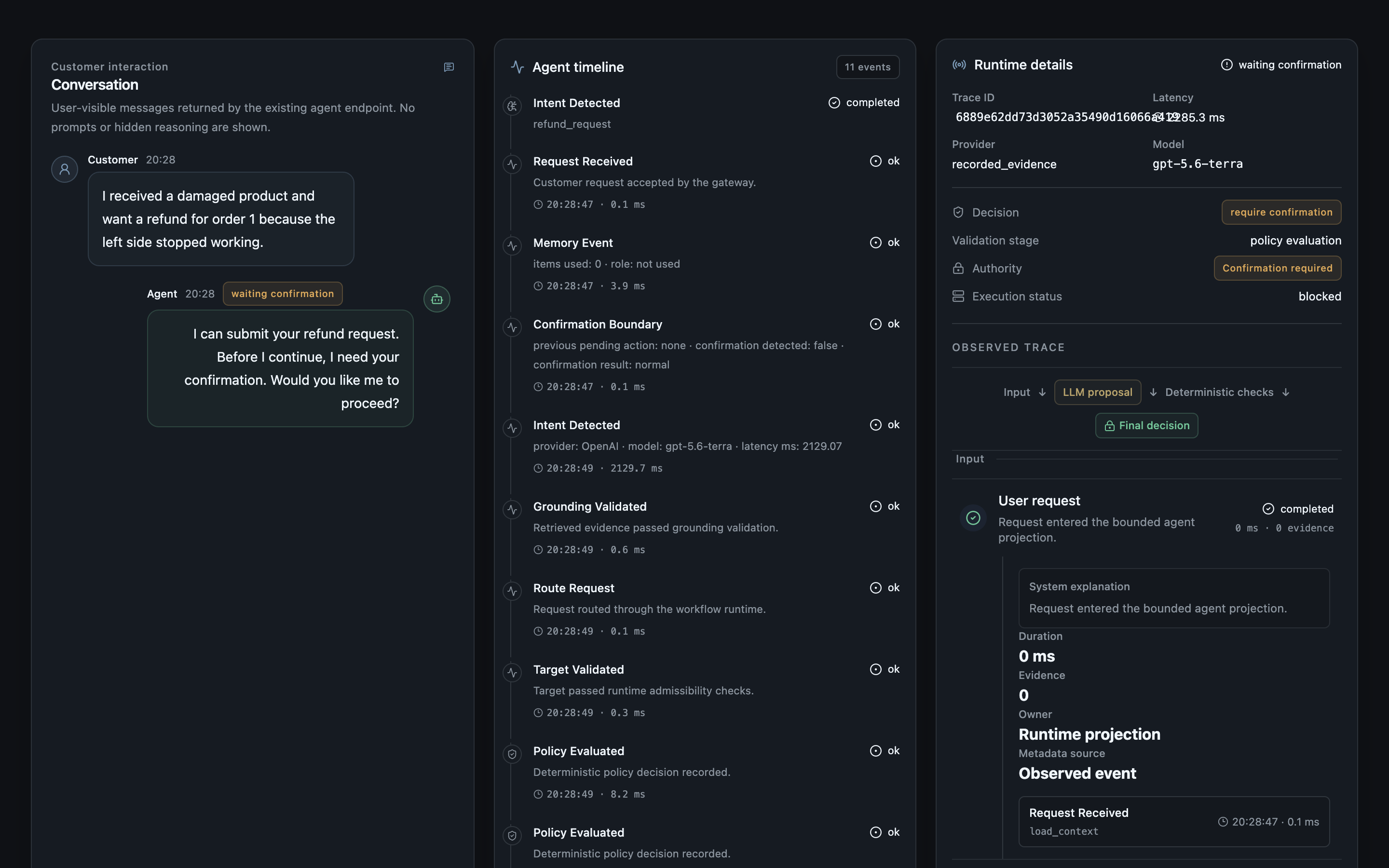Click the User request green check icon

(x=973, y=518)
